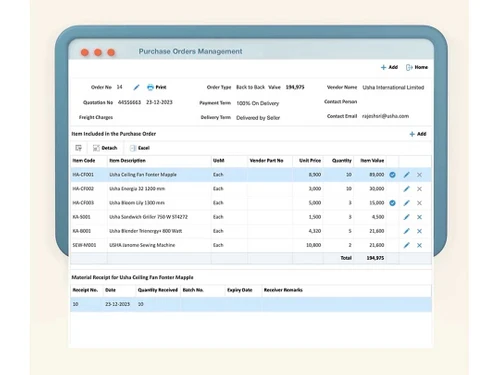This screenshot has height=375, width=500.
Task: Delete the KA-B001 item row
Action: tap(419, 231)
